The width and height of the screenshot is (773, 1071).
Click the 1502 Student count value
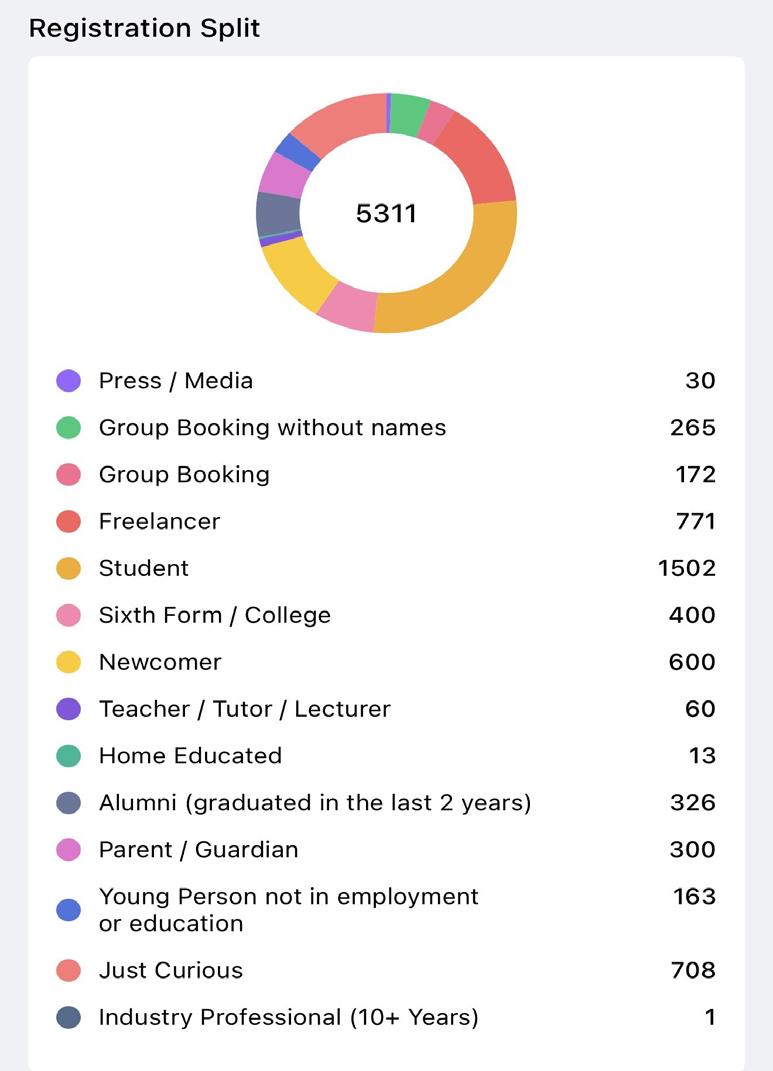[687, 568]
